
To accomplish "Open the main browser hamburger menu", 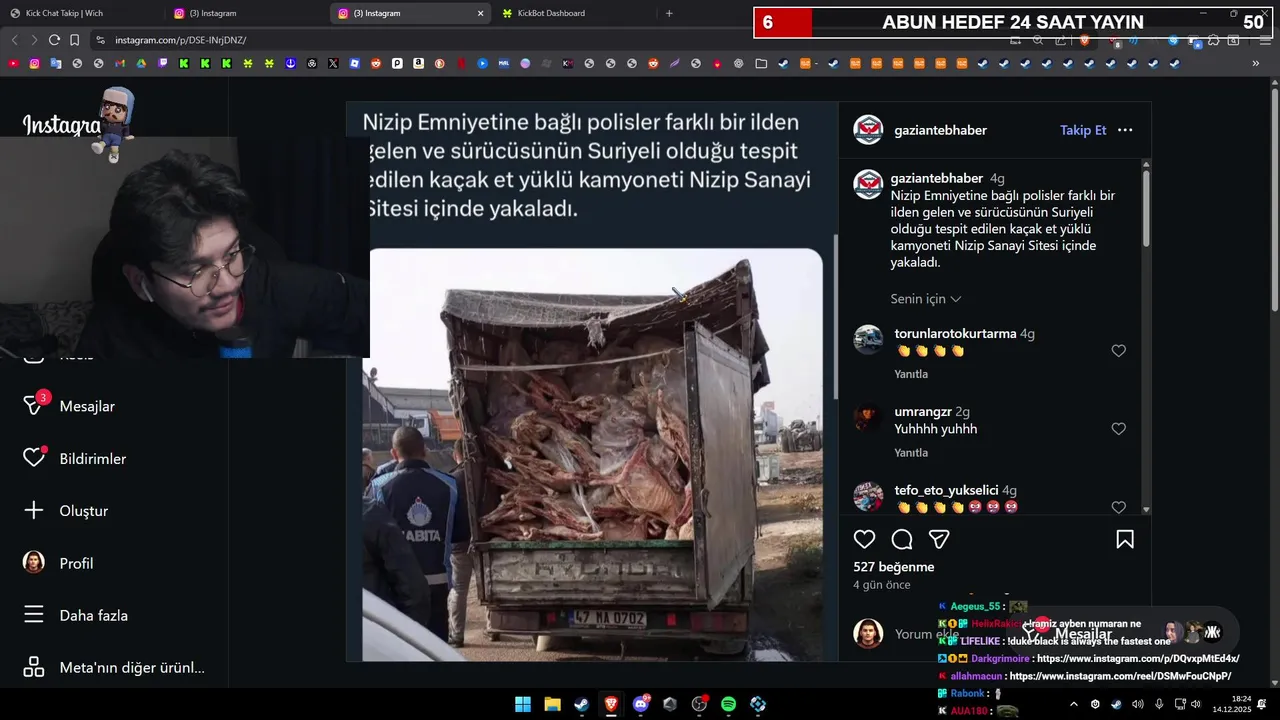I will 1265,40.
